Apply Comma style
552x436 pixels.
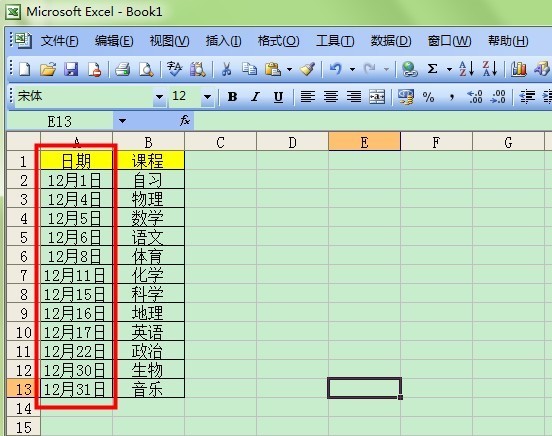coord(452,97)
